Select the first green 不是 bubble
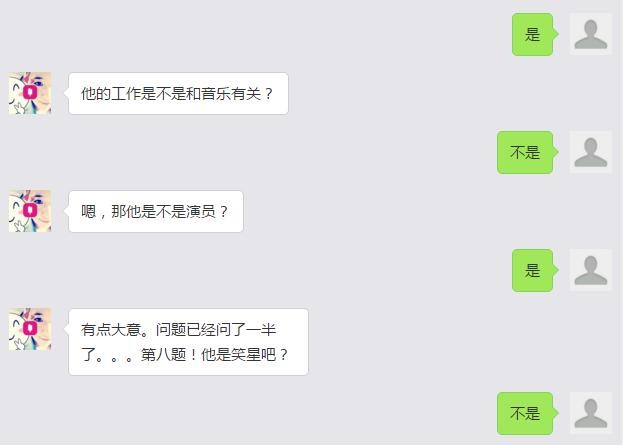 click(x=525, y=152)
